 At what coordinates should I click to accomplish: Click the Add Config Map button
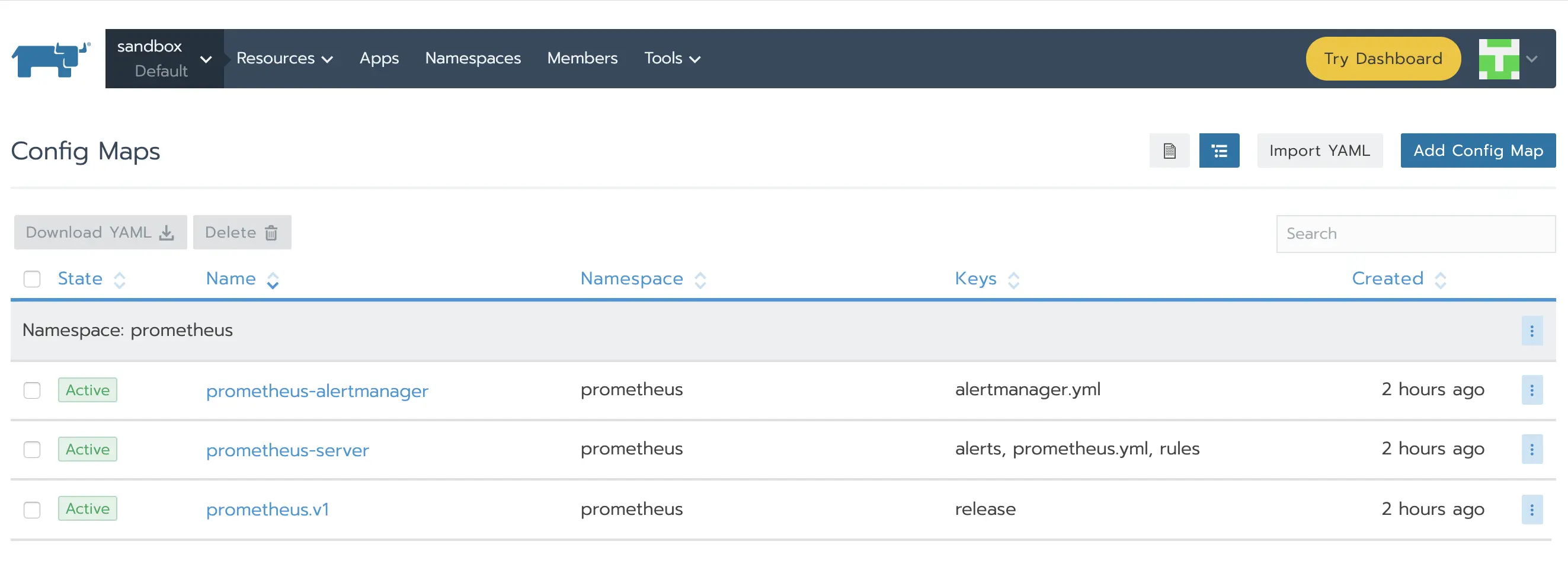click(1477, 150)
